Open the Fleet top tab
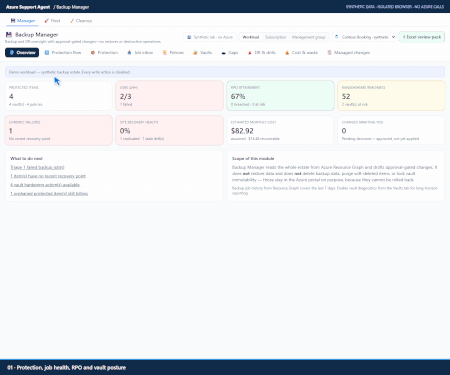 (x=52, y=21)
